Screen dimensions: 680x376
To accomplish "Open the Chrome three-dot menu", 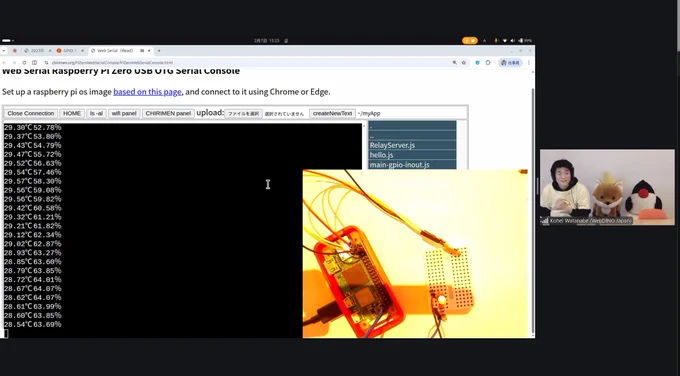I will [529, 62].
